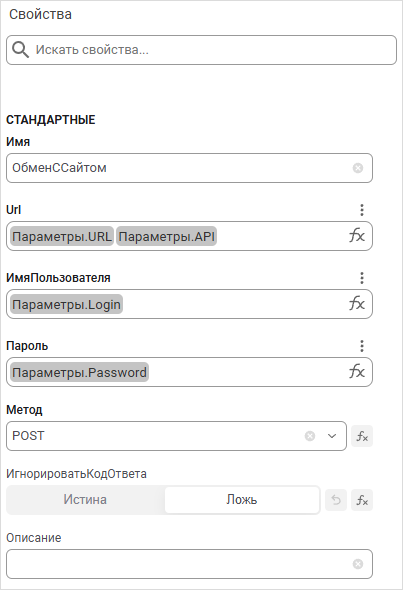Image resolution: width=403 pixels, height=590 pixels.
Task: Select the Параметры.Login chip
Action: click(66, 304)
